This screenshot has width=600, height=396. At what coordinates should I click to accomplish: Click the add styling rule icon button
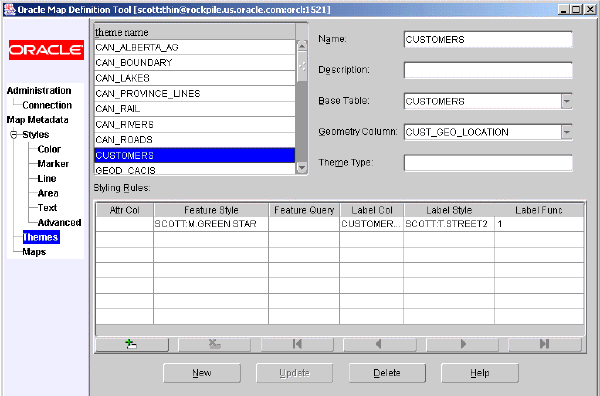132,344
